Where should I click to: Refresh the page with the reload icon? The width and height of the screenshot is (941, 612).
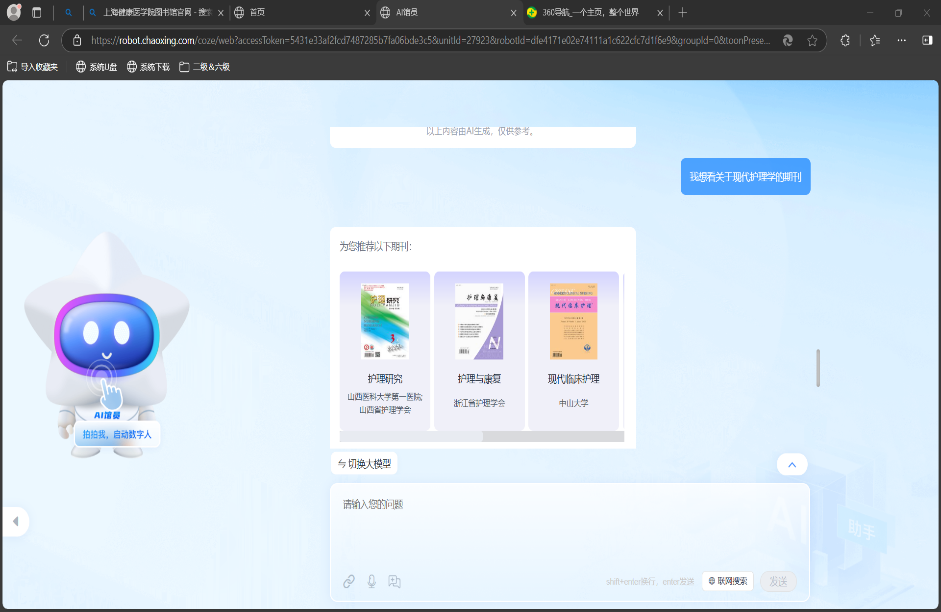pos(44,40)
